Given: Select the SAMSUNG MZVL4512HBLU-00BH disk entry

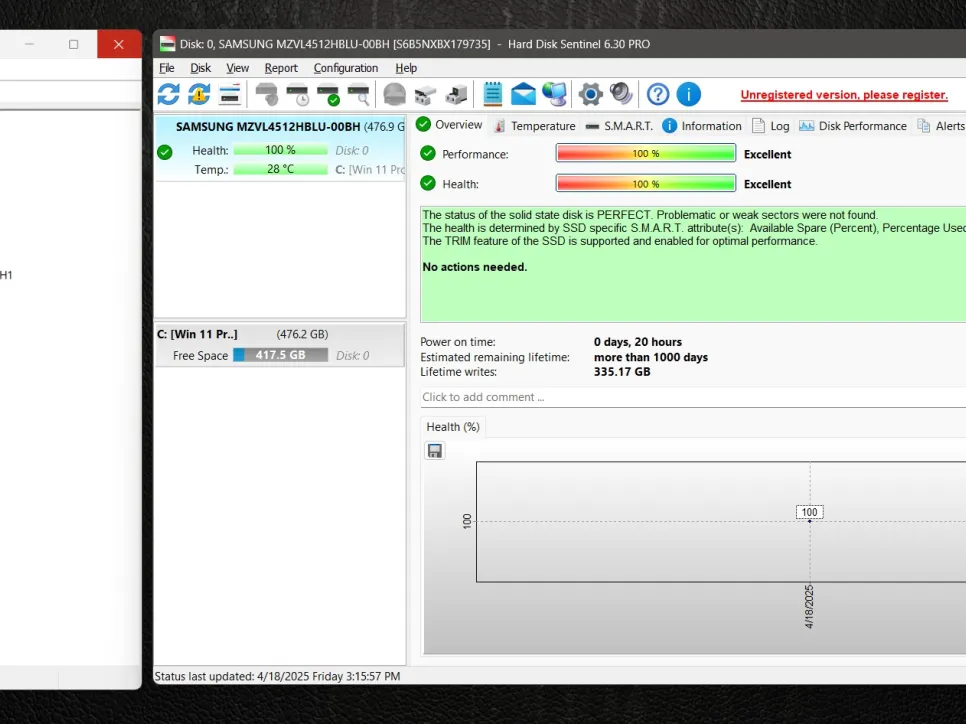Looking at the screenshot, I should point(280,148).
